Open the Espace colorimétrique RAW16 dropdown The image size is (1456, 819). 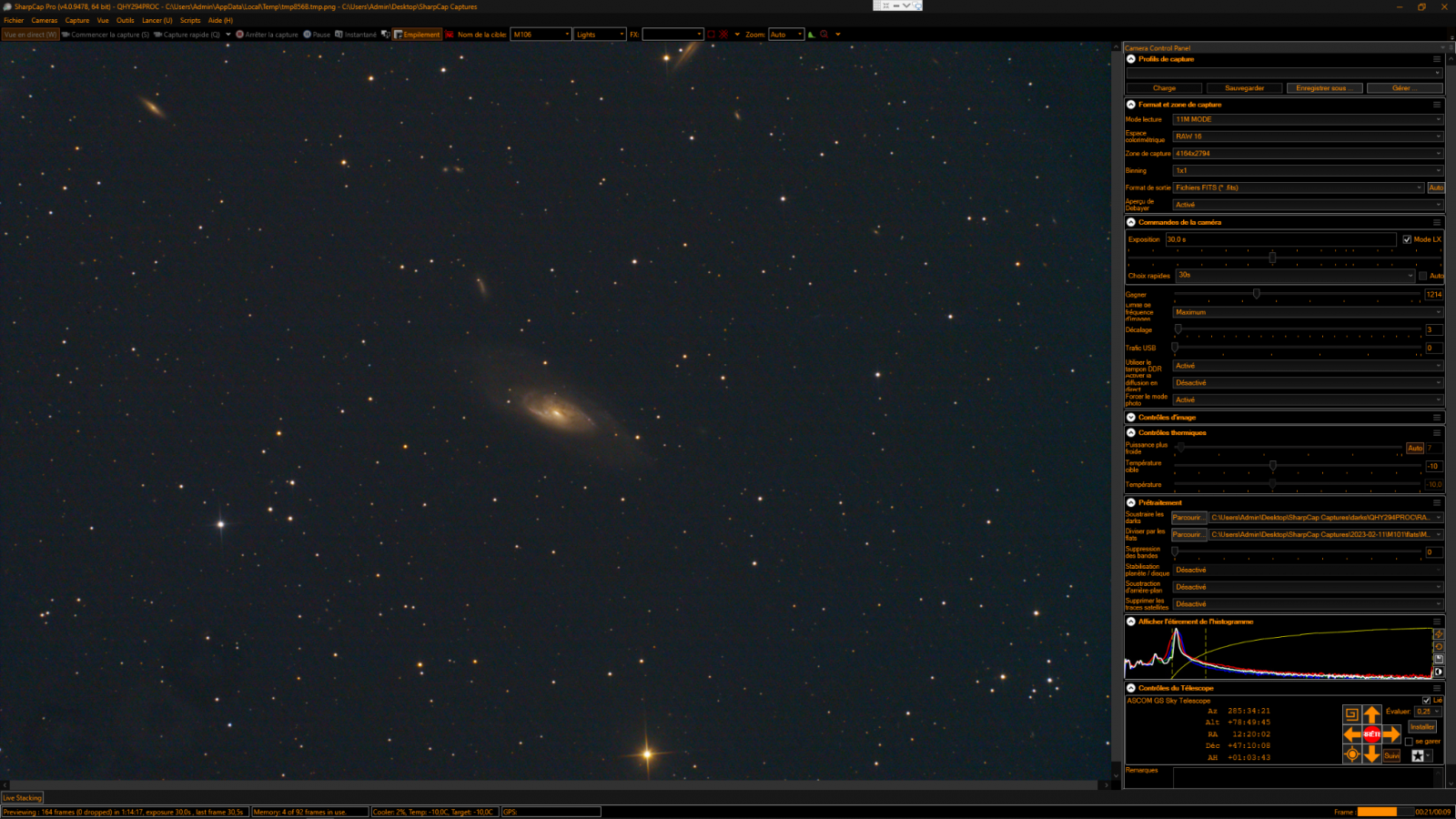tap(1308, 136)
